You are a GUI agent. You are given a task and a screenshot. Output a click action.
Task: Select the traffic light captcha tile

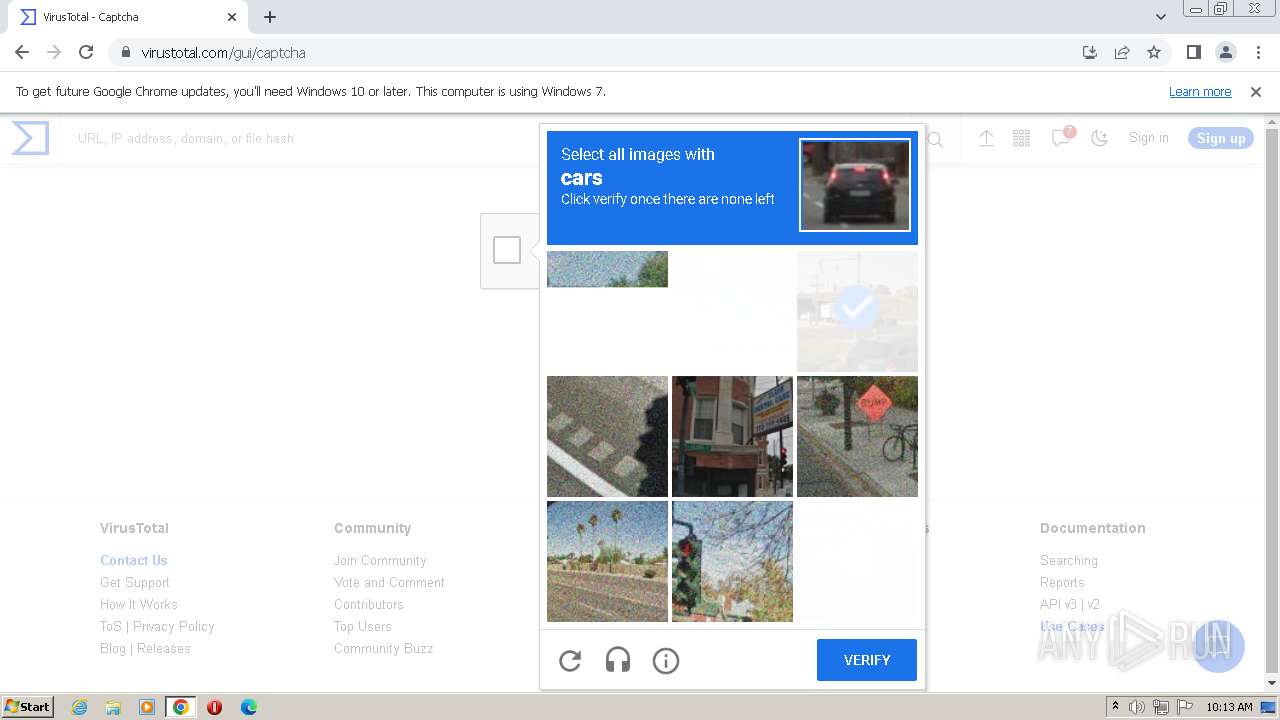[732, 561]
